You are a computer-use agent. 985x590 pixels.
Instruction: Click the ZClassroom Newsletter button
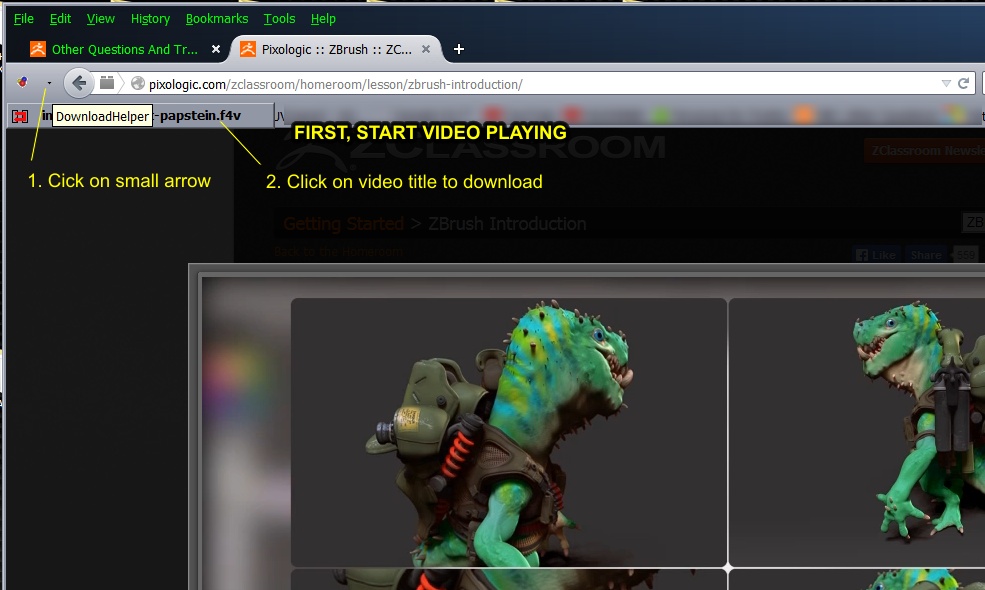925,151
